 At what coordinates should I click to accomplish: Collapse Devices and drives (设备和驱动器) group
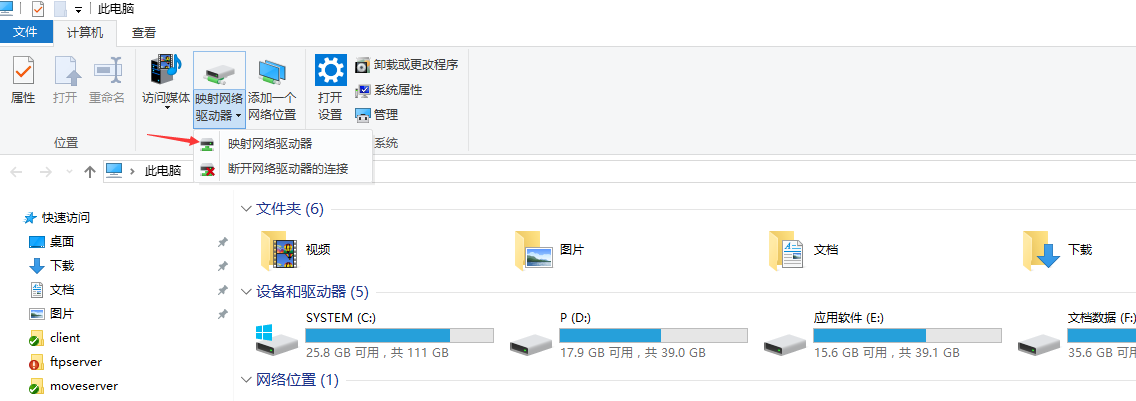246,292
